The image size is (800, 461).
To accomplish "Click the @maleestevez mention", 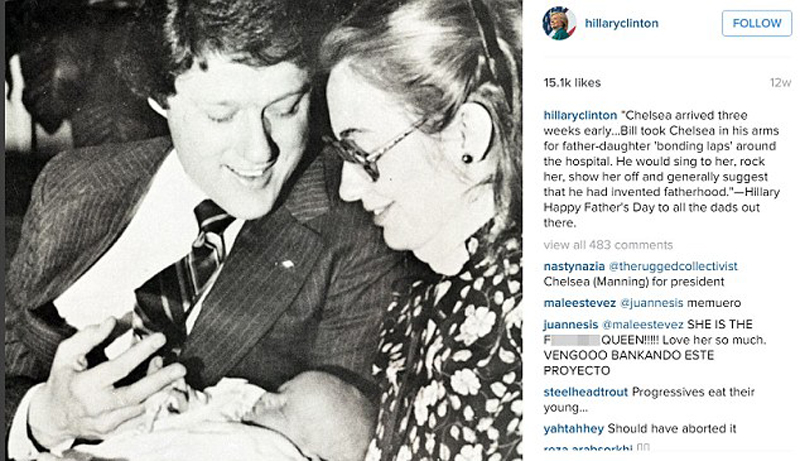I will (642, 324).
